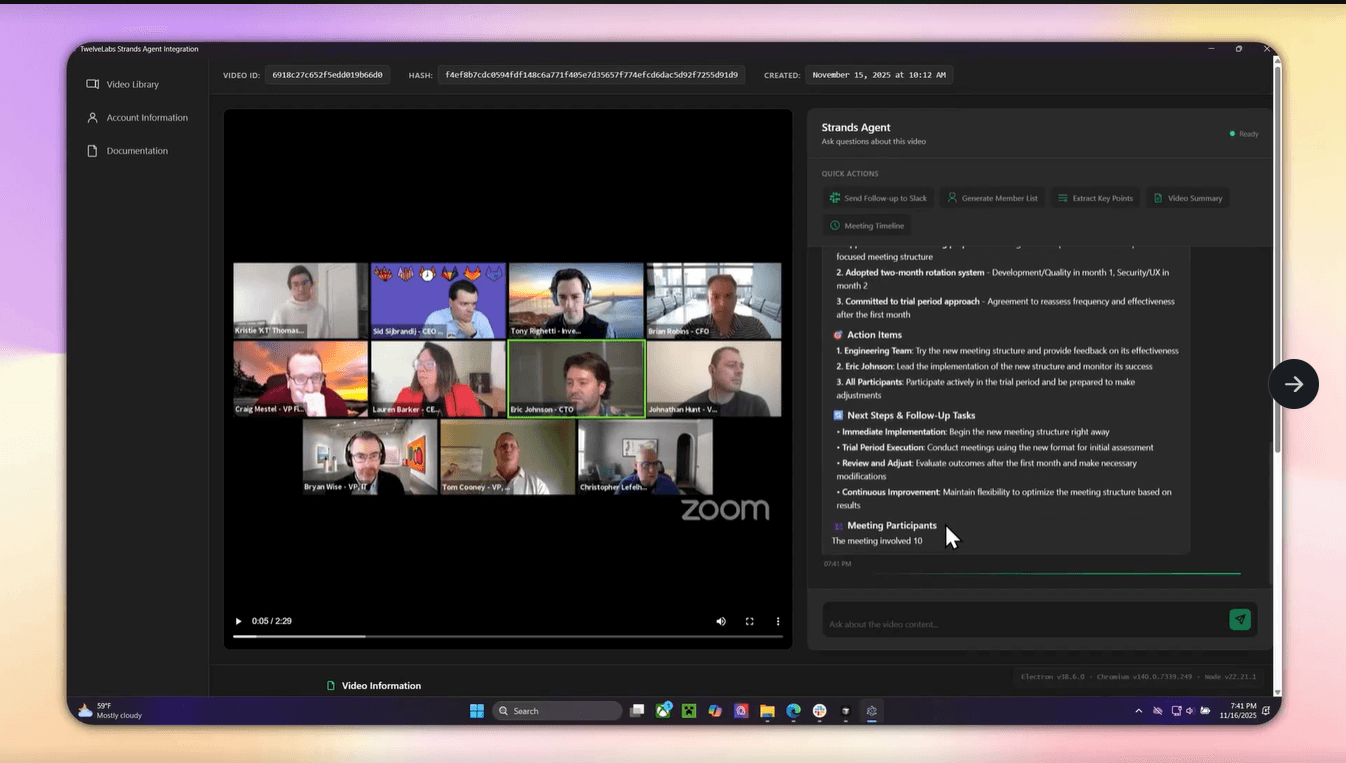Click the Action Items heading
This screenshot has height=763, width=1346.
coord(874,335)
